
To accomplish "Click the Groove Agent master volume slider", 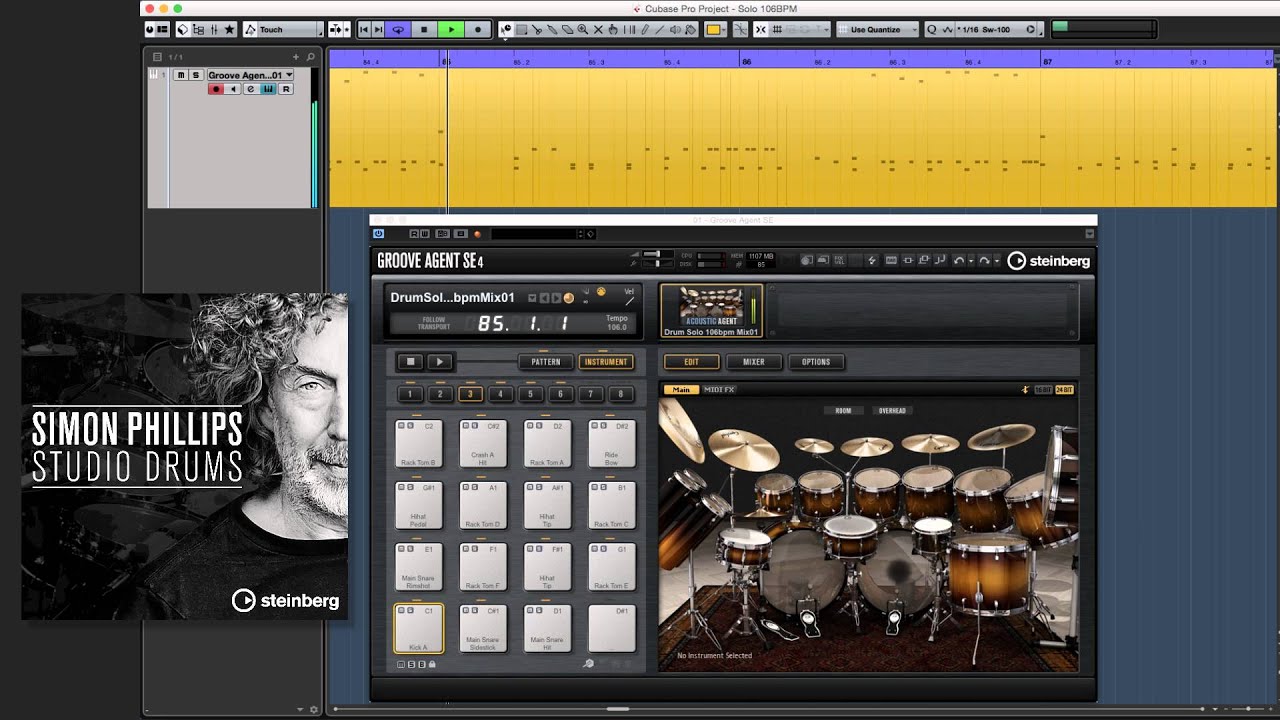I will click(657, 254).
